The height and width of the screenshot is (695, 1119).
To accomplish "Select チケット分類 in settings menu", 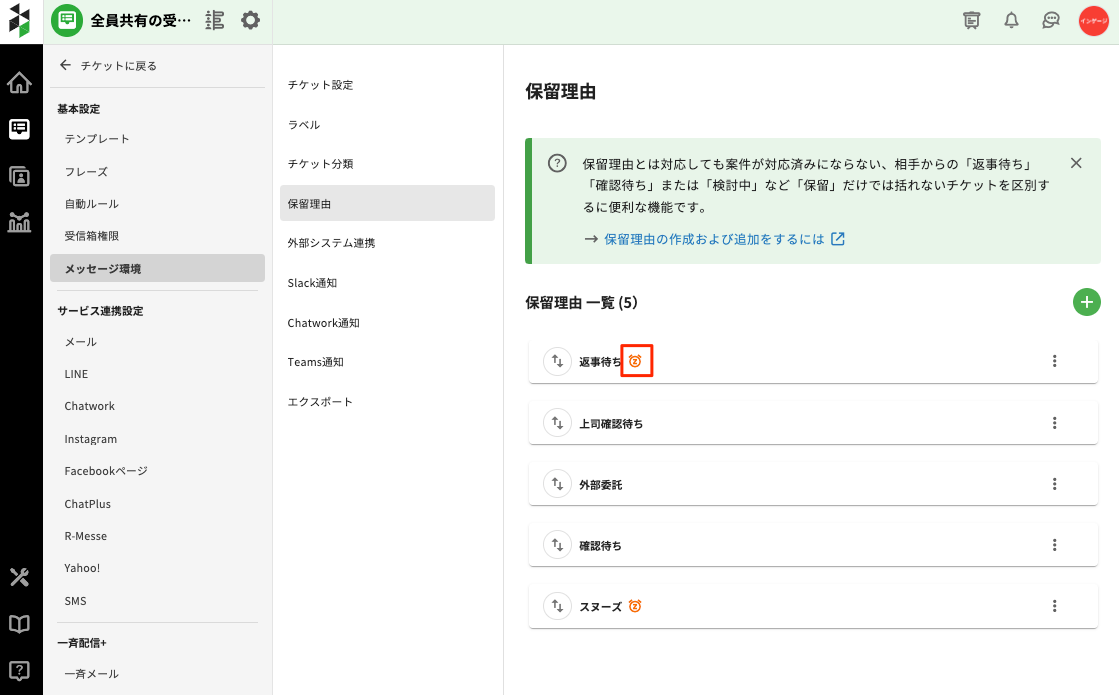I will [320, 164].
